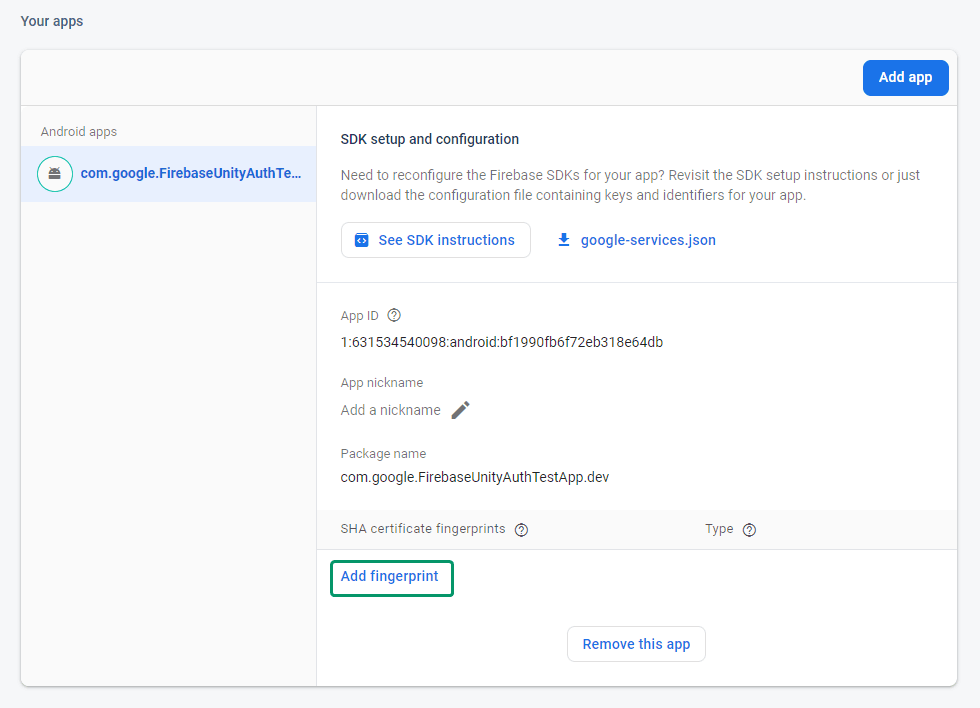Click the package name com.google.FirebaseUnityAuthTestApp.dev

coord(474,477)
